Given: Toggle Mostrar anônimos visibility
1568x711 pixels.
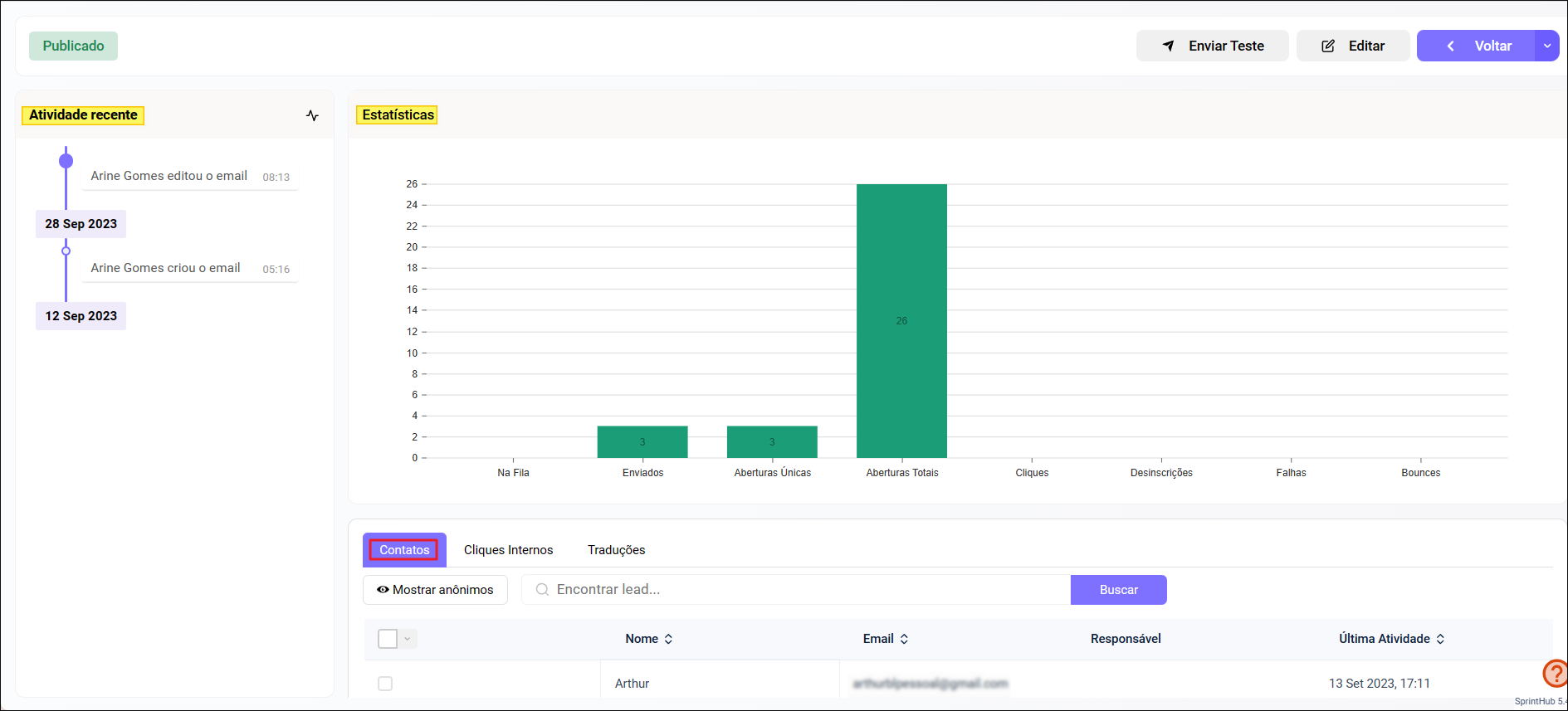Looking at the screenshot, I should 435,590.
